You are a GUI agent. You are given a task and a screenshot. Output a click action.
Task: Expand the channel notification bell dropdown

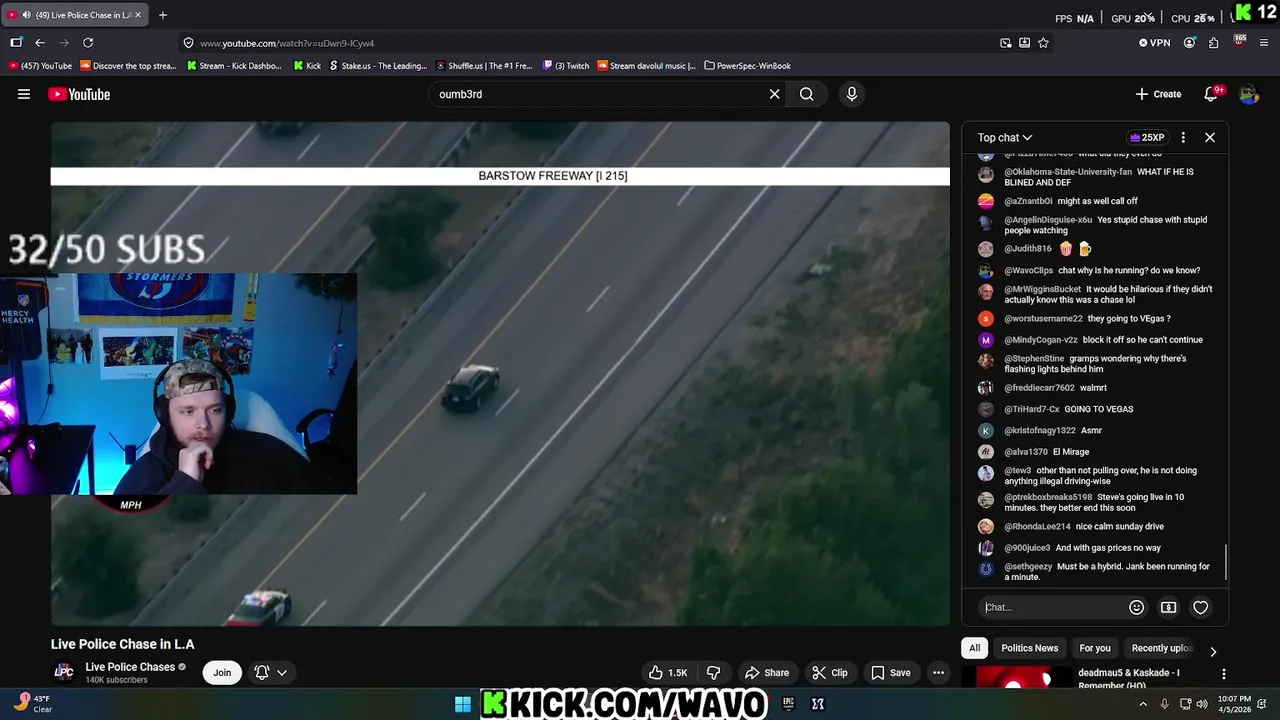(271, 673)
